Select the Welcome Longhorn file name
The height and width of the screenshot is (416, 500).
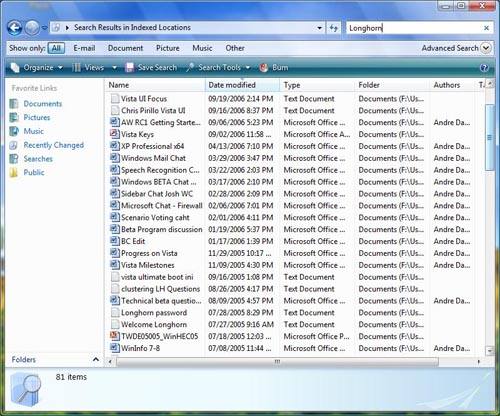coord(154,324)
